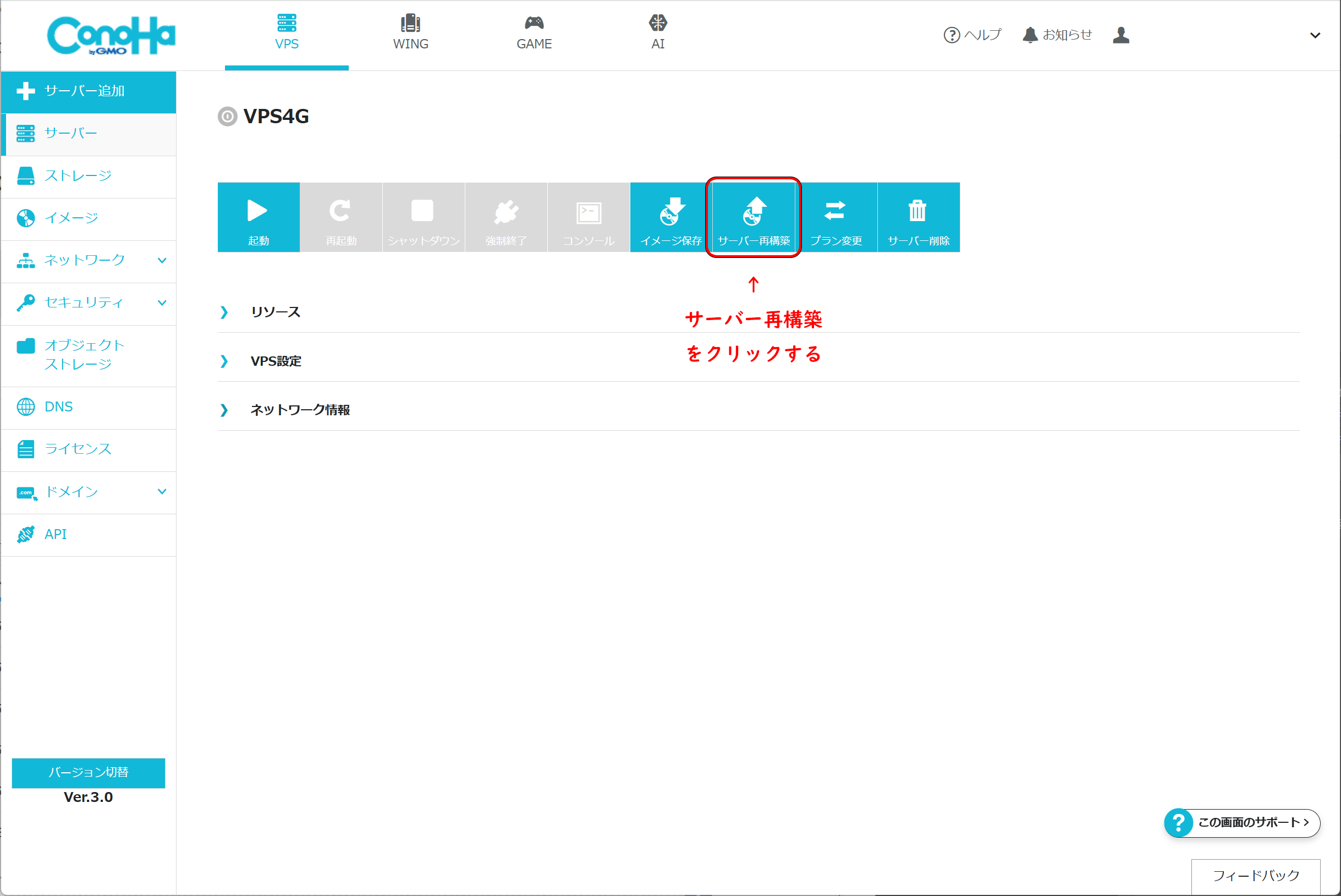1341x896 pixels.
Task: Click the サーバー削除 trash icon
Action: [917, 217]
